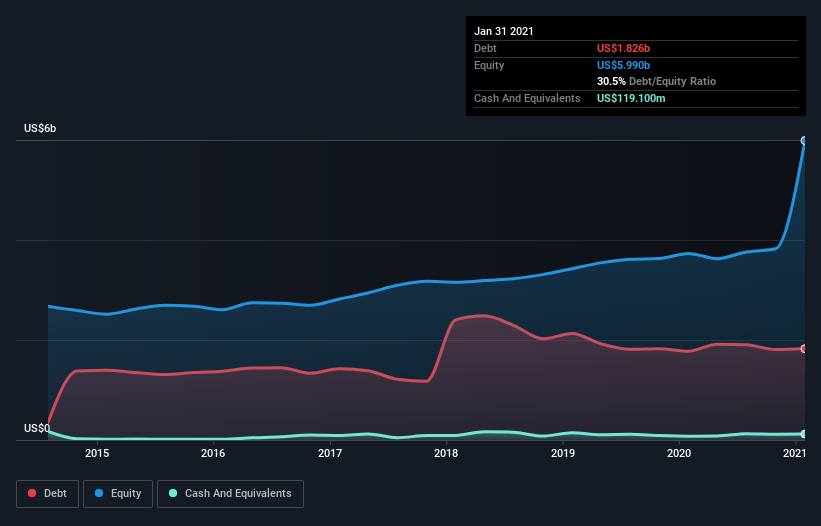Click the Equity label in tooltip
Viewport: 821px width, 526px height.
[x=489, y=65]
